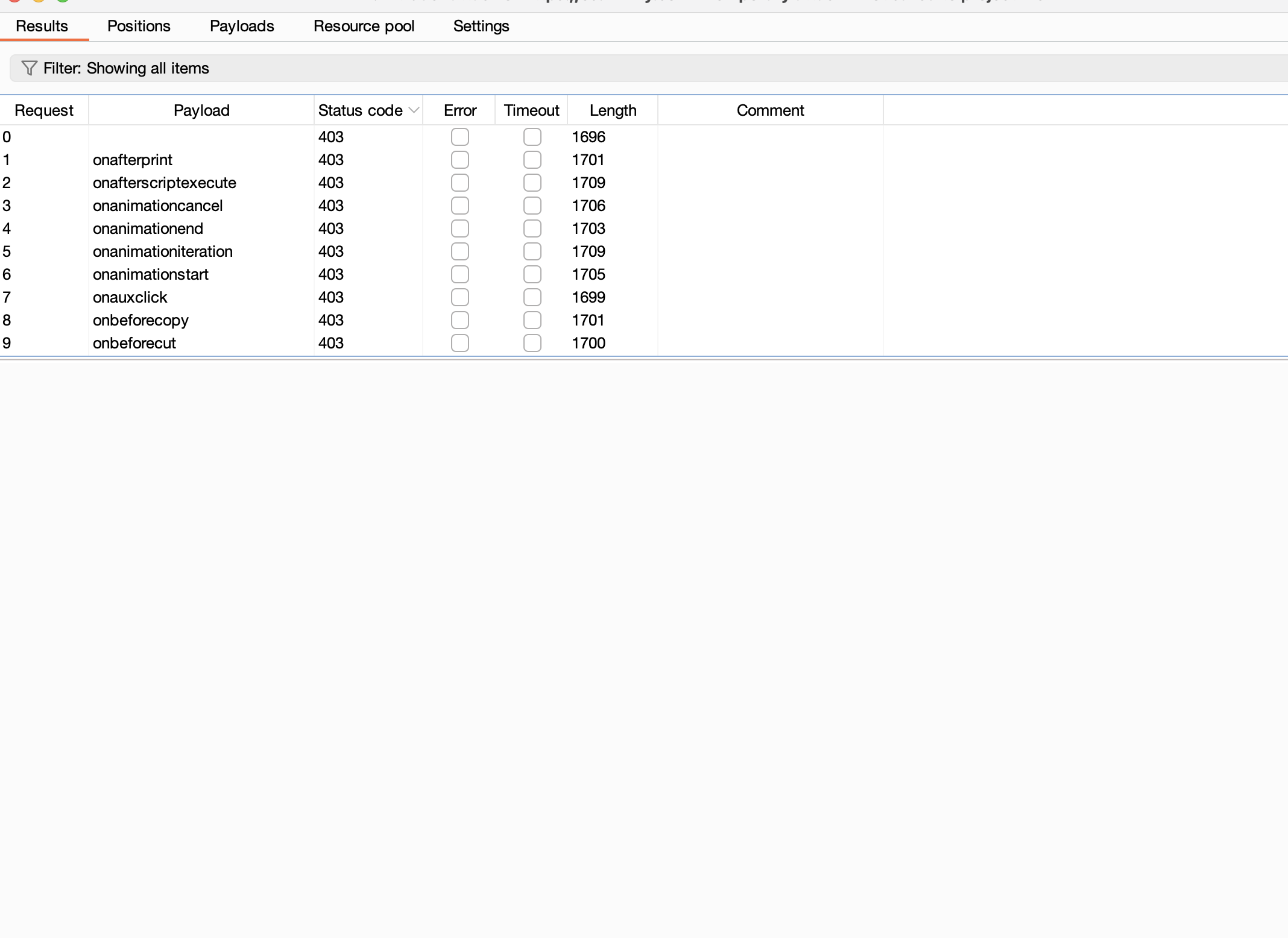
Task: Open the Resource pool tab
Action: [x=364, y=27]
